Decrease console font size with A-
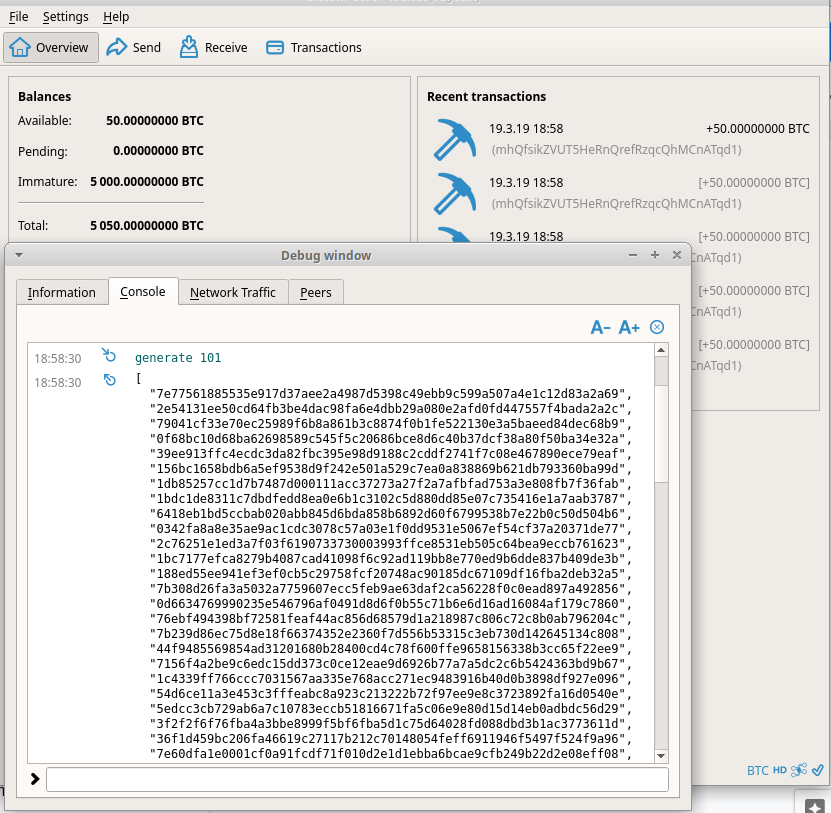The height and width of the screenshot is (813, 831). [600, 328]
